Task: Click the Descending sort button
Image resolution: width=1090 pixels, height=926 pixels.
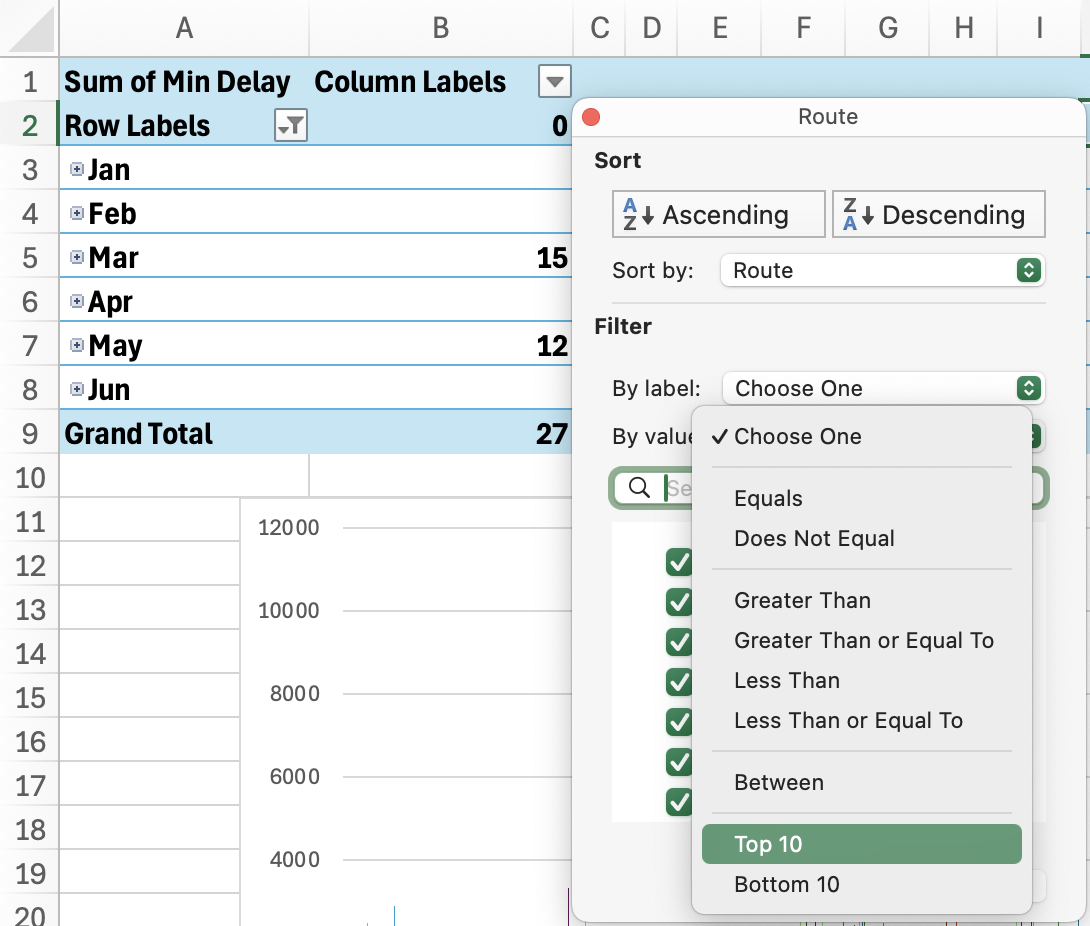Action: pos(938,213)
